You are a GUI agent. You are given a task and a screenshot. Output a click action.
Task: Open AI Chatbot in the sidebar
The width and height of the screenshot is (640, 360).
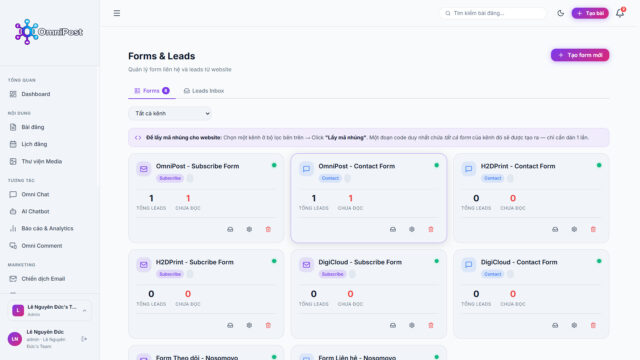coord(50,211)
